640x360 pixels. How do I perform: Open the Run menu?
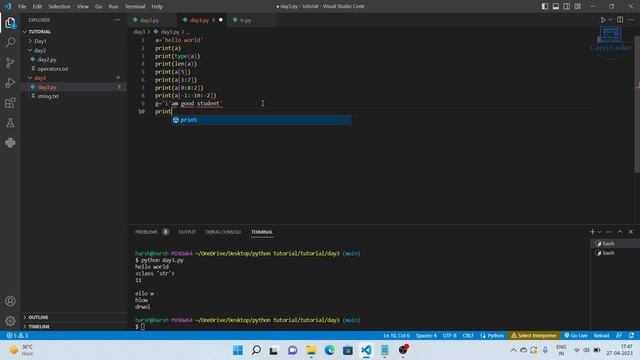tap(113, 7)
